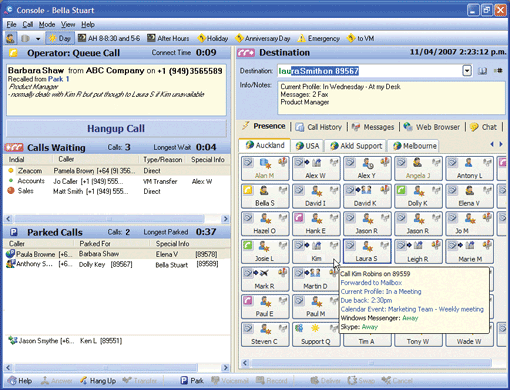This screenshot has height=390, width=510.
Task: Turn on Emergency mode
Action: 319,38
